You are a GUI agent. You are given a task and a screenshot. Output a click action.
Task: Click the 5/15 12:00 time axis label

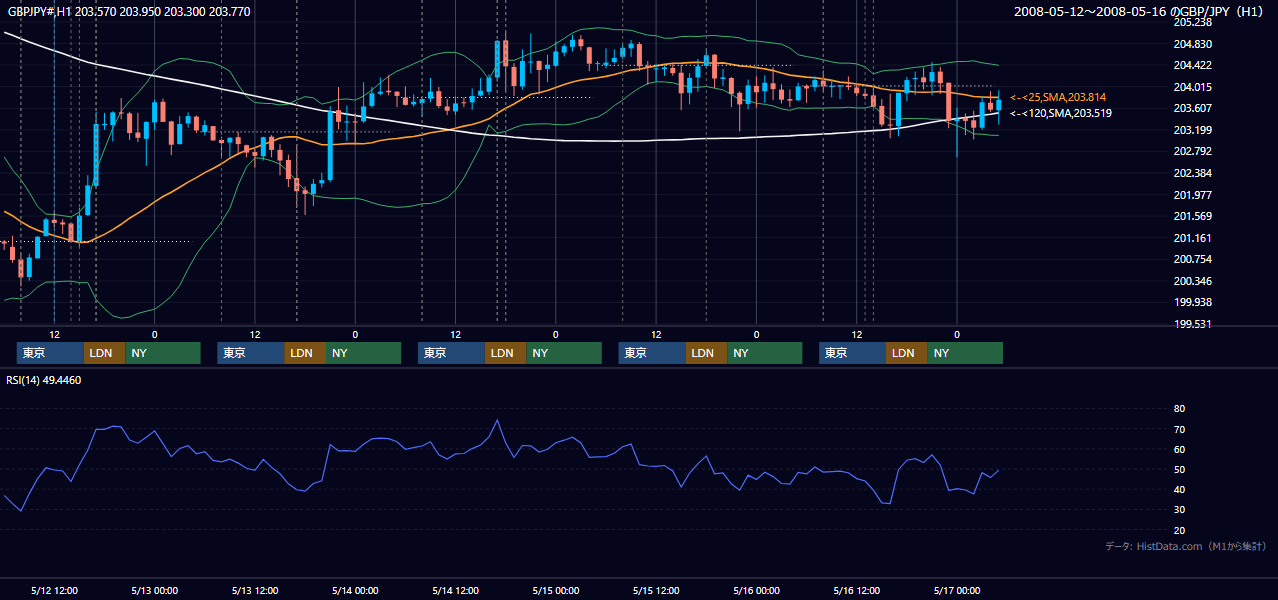click(656, 590)
